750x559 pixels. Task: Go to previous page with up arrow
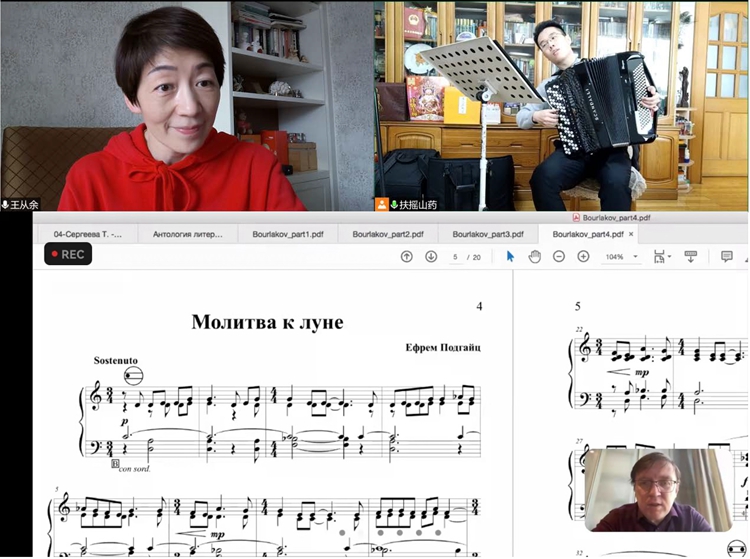click(406, 257)
